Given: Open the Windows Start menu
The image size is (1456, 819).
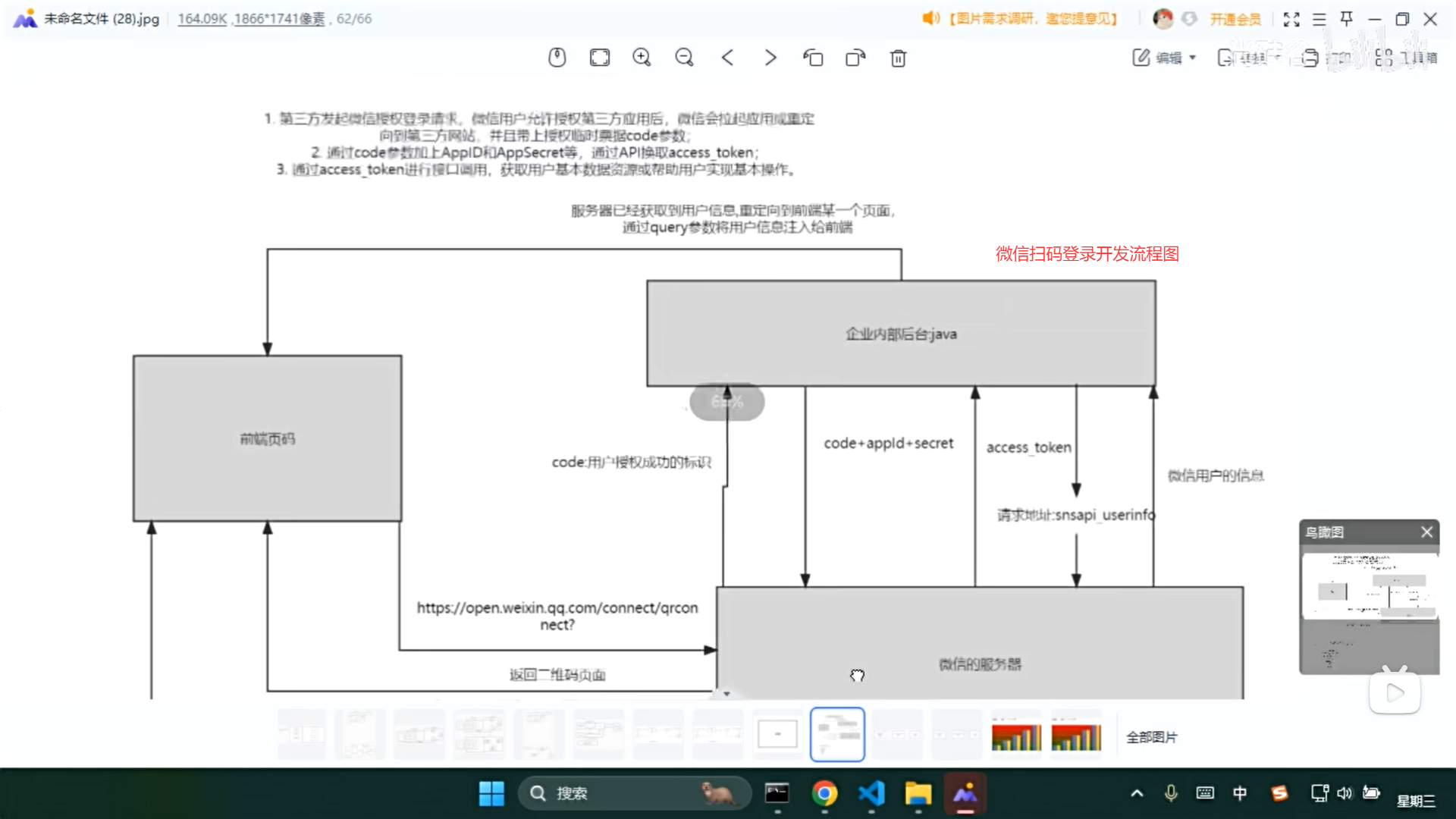Looking at the screenshot, I should coord(491,793).
